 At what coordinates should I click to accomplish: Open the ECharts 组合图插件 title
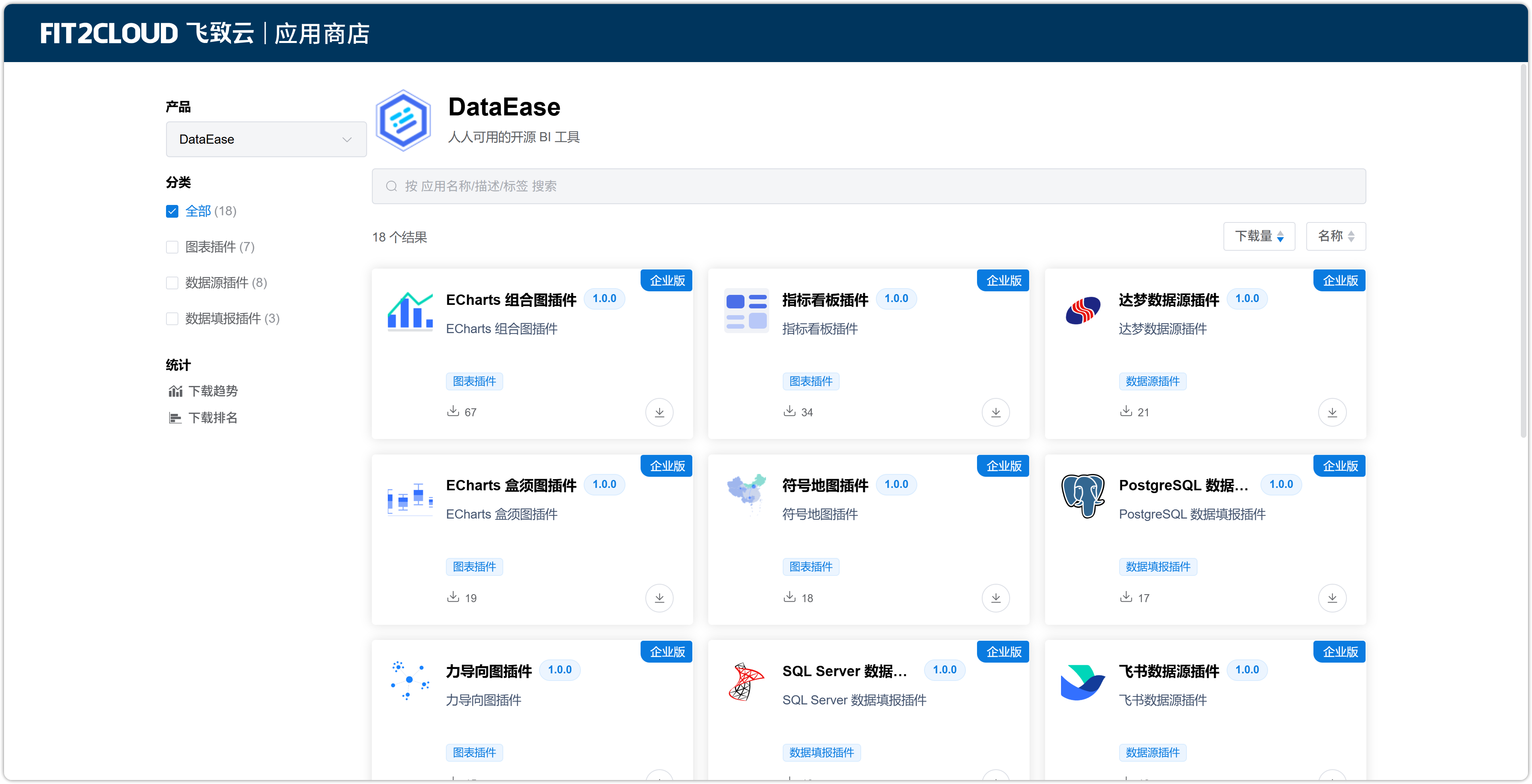click(x=511, y=300)
